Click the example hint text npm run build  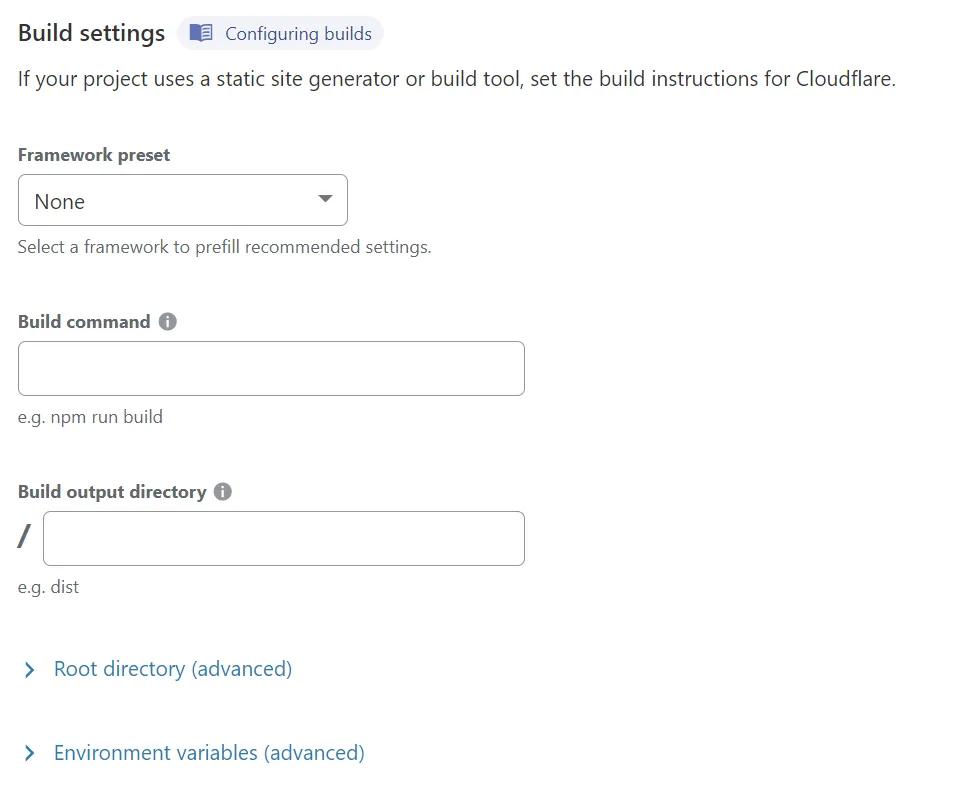(x=90, y=417)
